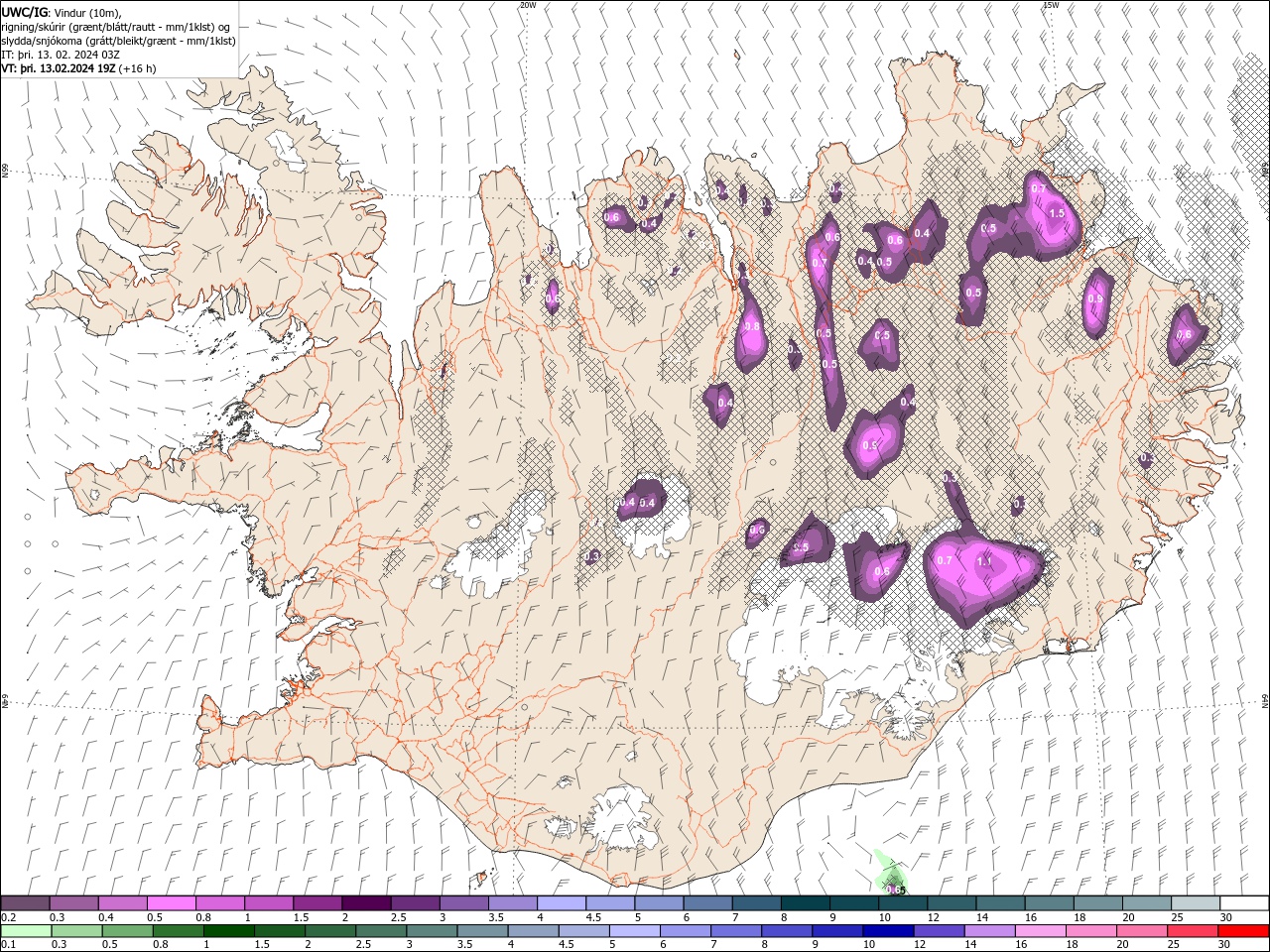
Task: Click the '0.1' label under the lower legend
Action: tap(9, 945)
